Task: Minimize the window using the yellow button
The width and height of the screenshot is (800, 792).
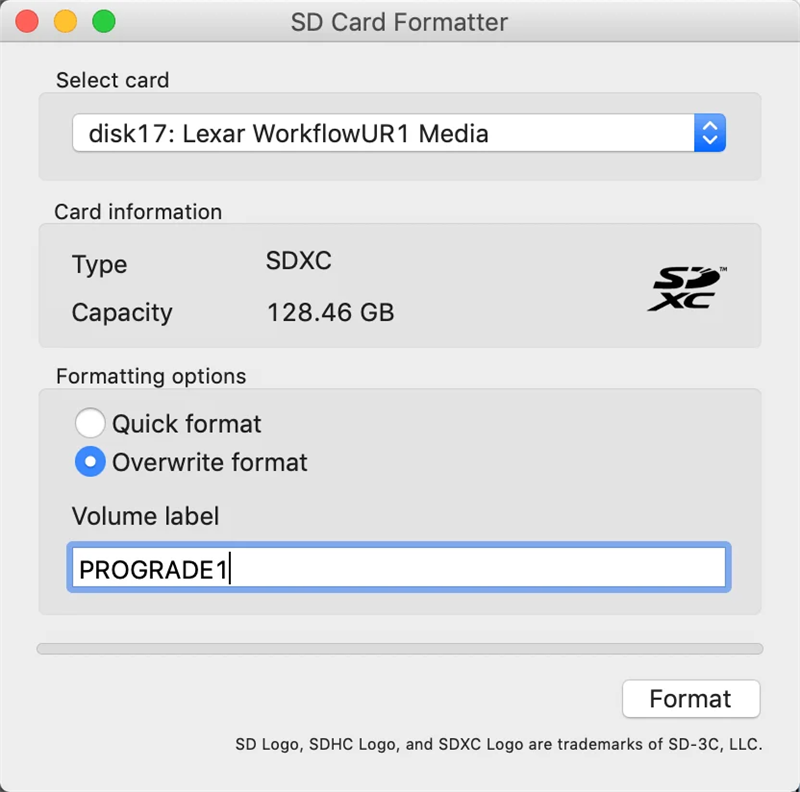Action: click(65, 21)
